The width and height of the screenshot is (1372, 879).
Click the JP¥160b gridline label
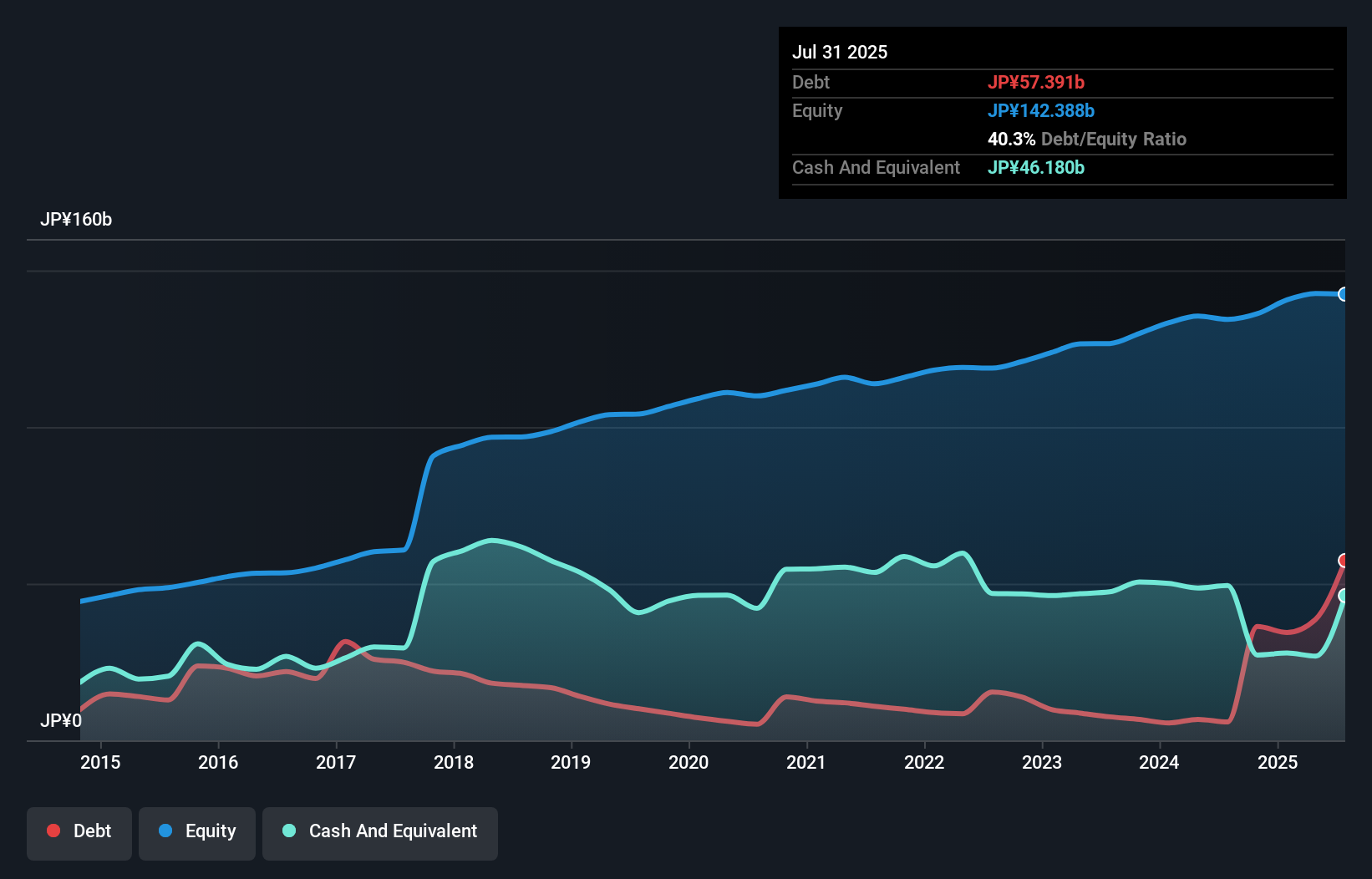pyautogui.click(x=76, y=220)
